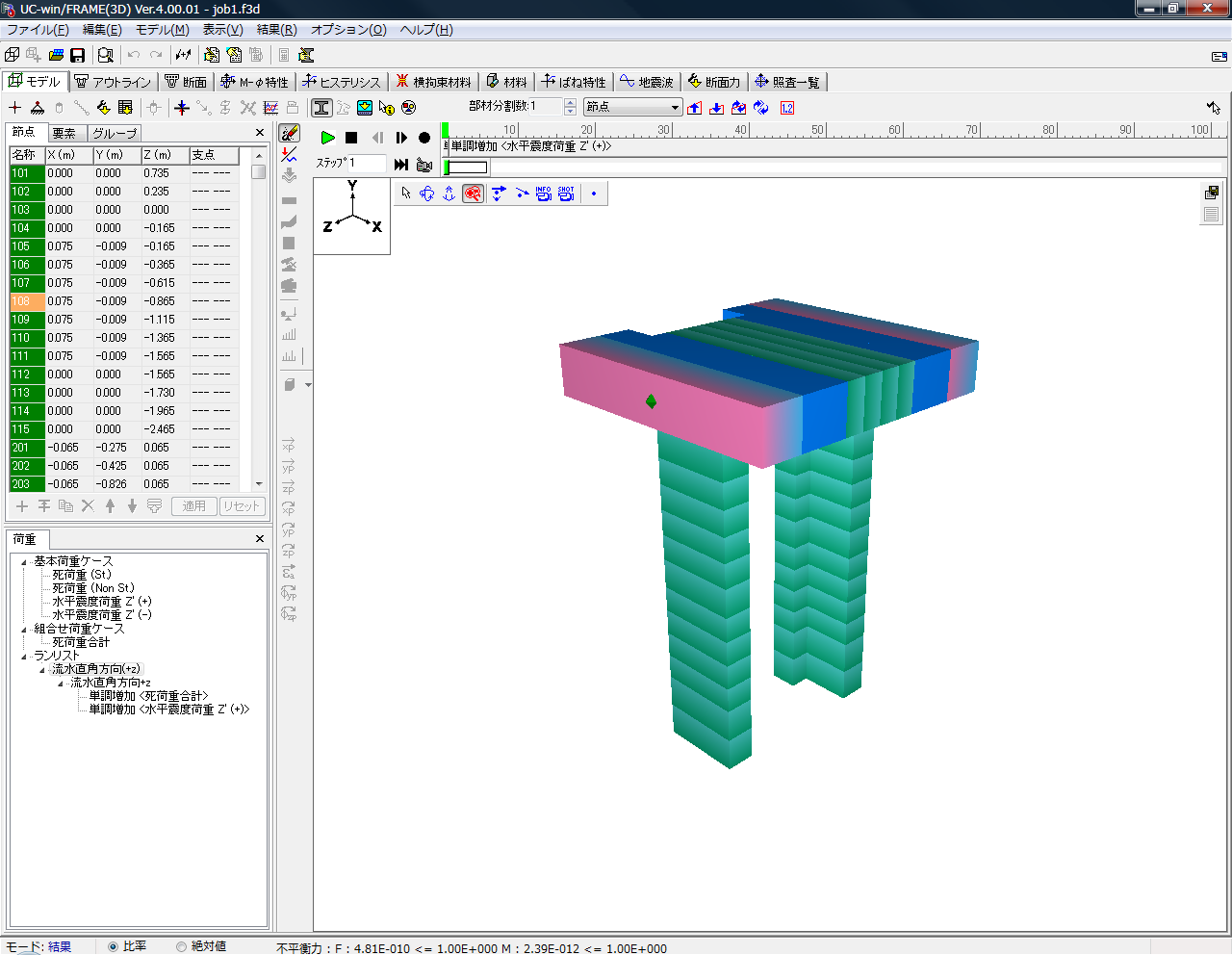This screenshot has width=1232, height=955.
Task: Click the red-boxed 1.2 scale icon
Action: (787, 108)
